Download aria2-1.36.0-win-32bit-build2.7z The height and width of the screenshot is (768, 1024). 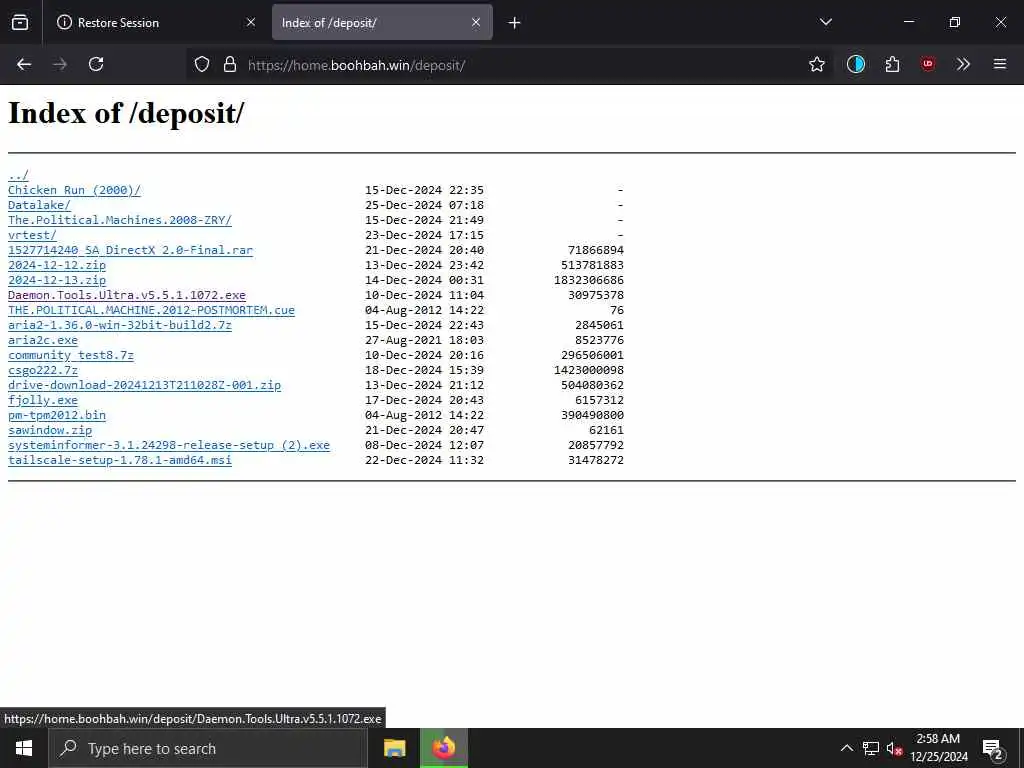[x=120, y=325]
